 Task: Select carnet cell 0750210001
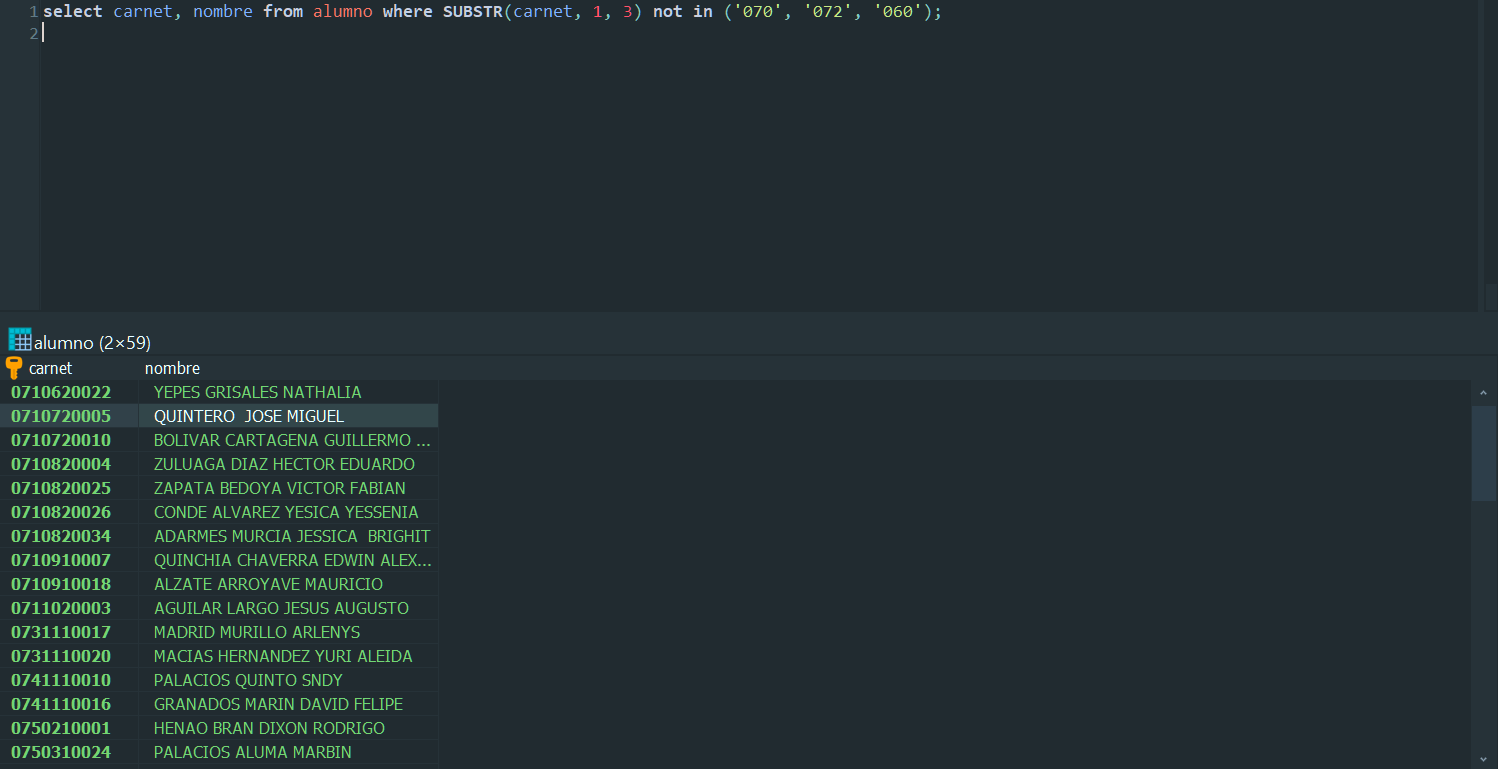pos(61,728)
